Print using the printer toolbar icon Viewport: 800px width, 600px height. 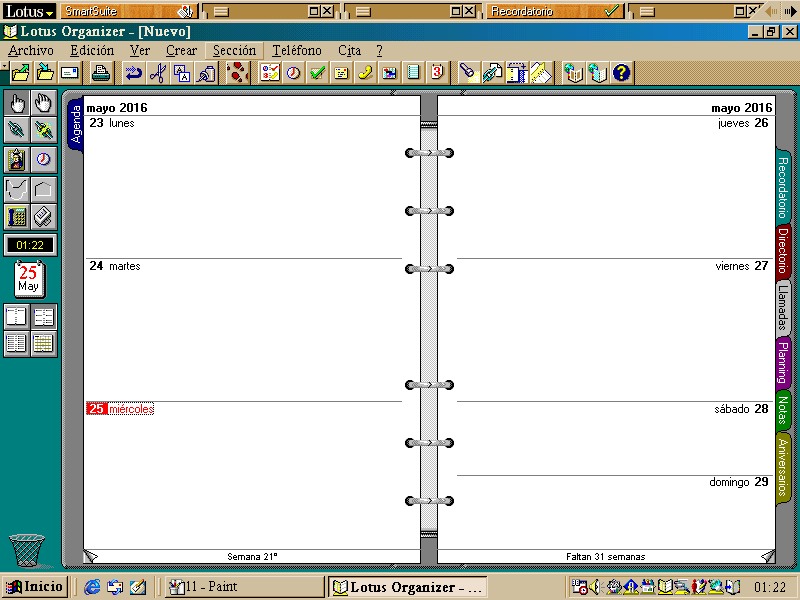[x=101, y=72]
